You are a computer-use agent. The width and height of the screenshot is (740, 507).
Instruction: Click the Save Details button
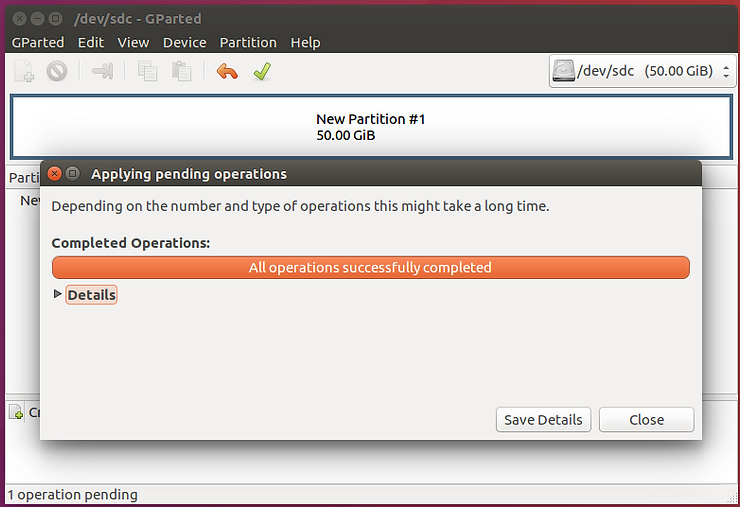(543, 420)
